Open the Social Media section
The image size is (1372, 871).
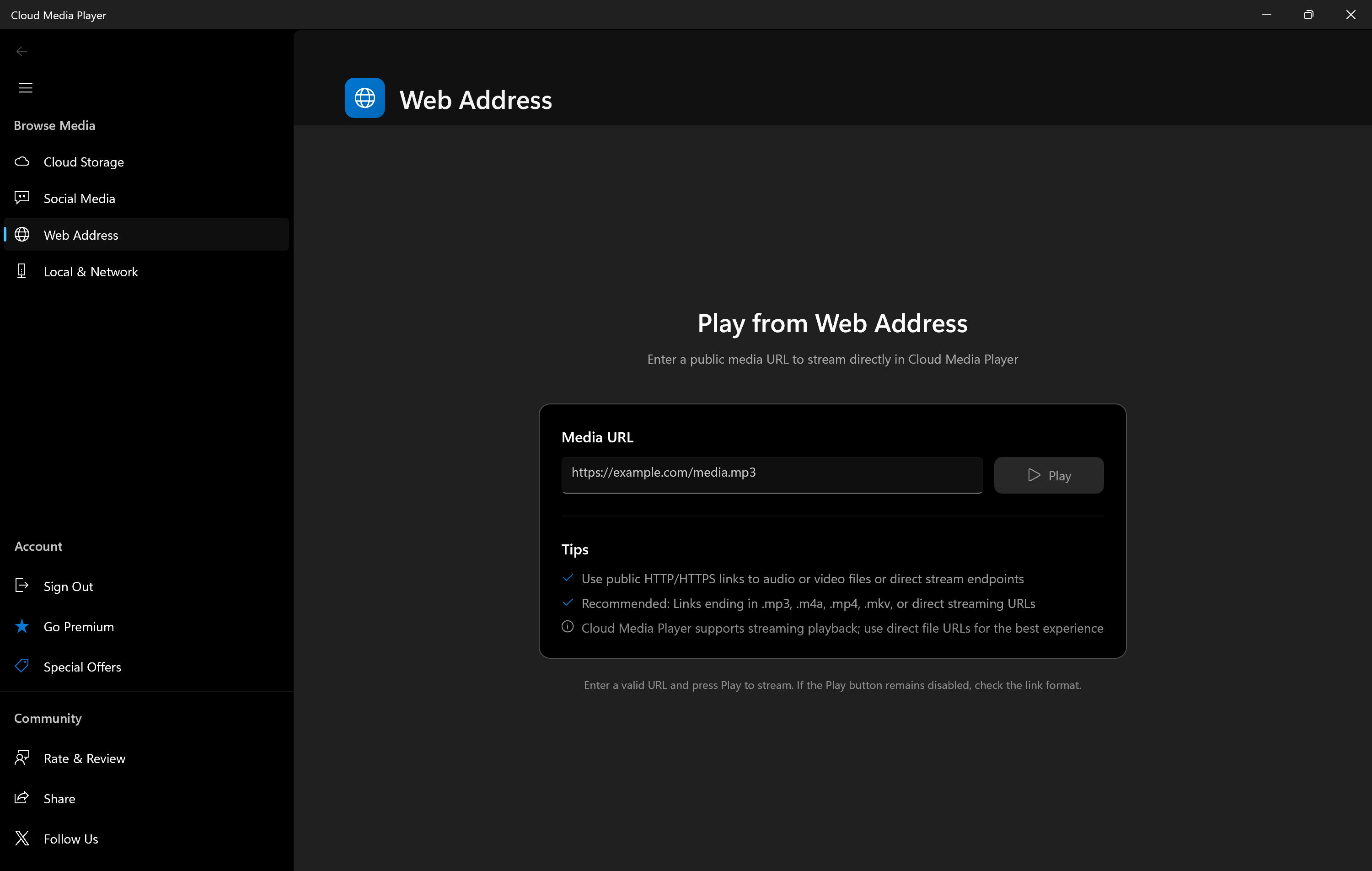coord(146,199)
